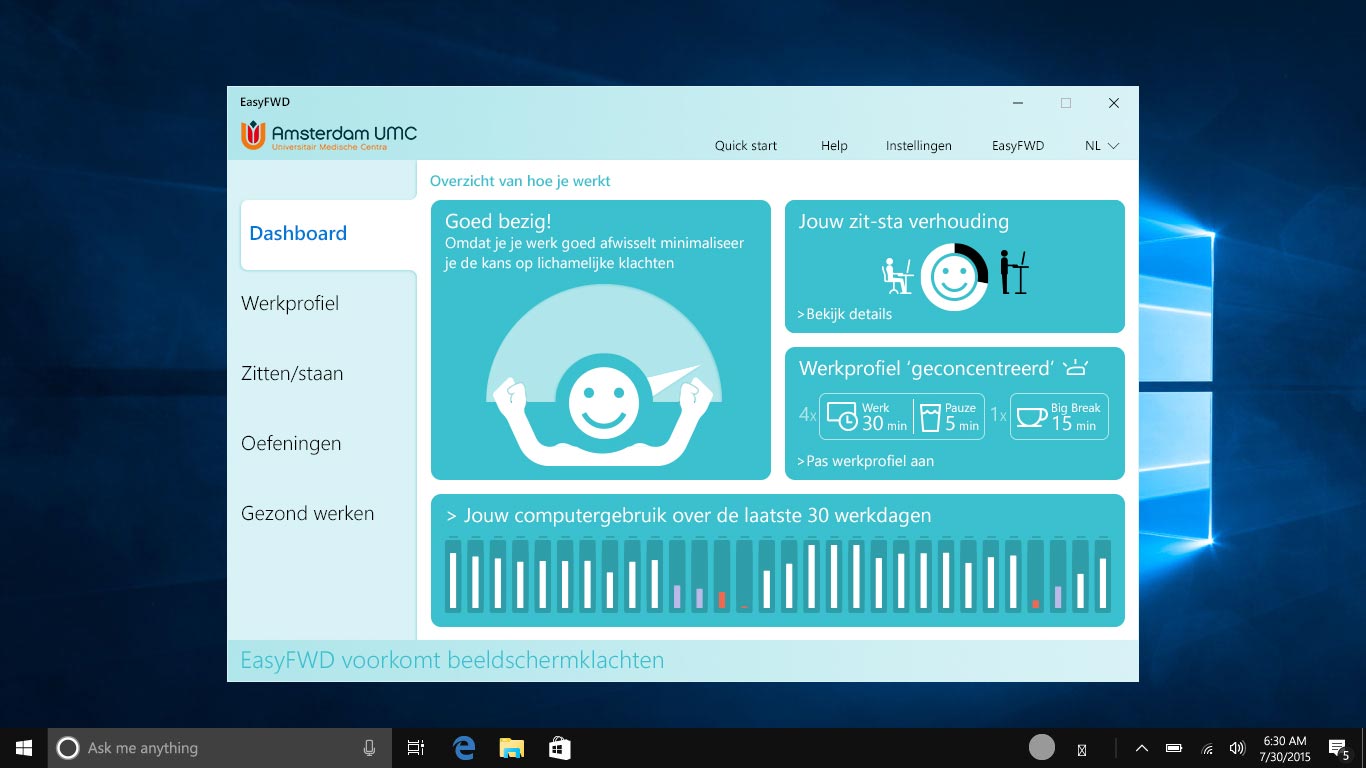Click the standing-desk person icon
Screen dimensions: 1366x768
(1013, 272)
